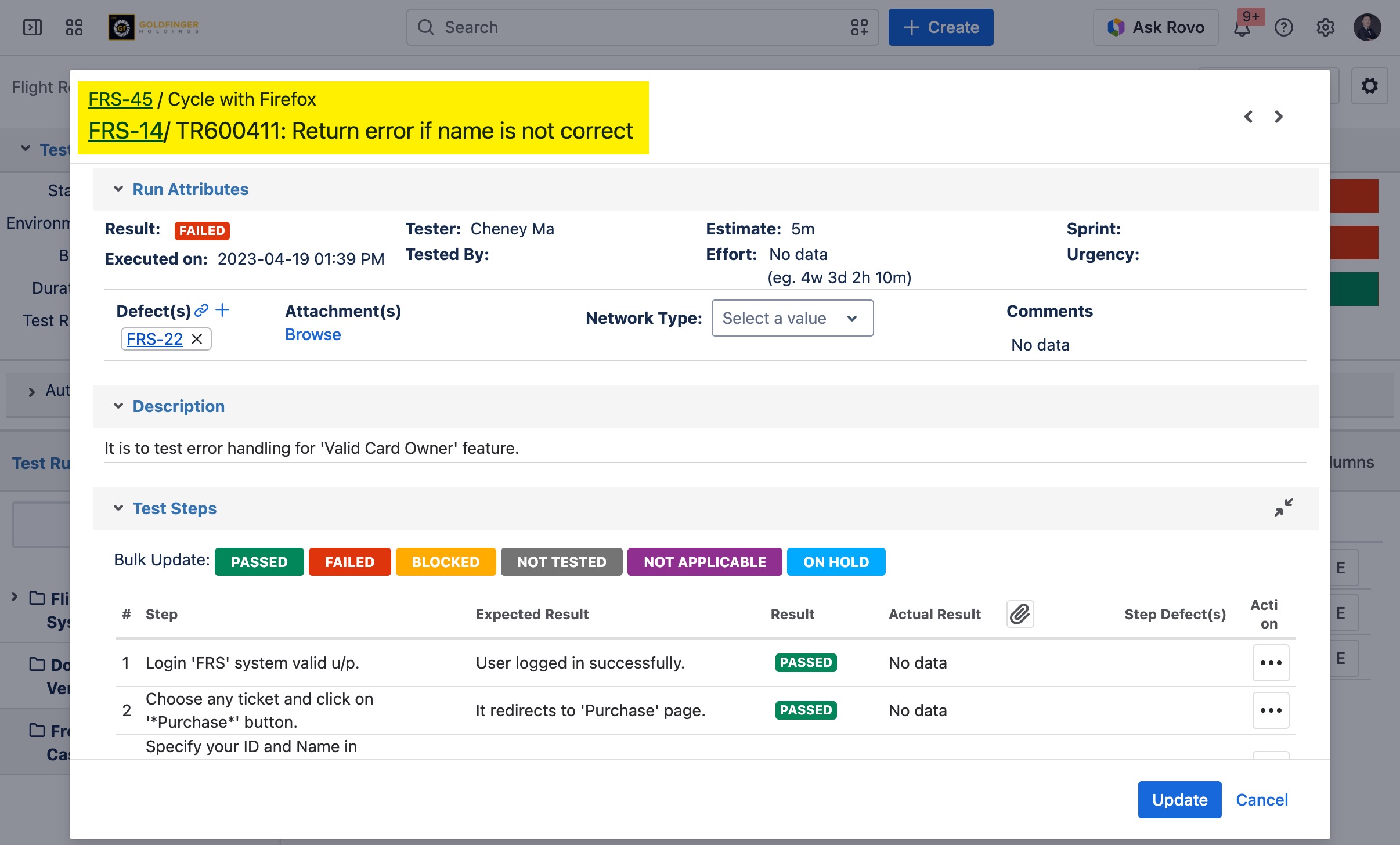Viewport: 1400px width, 845px height.
Task: Collapse the Description section
Action: 118,406
